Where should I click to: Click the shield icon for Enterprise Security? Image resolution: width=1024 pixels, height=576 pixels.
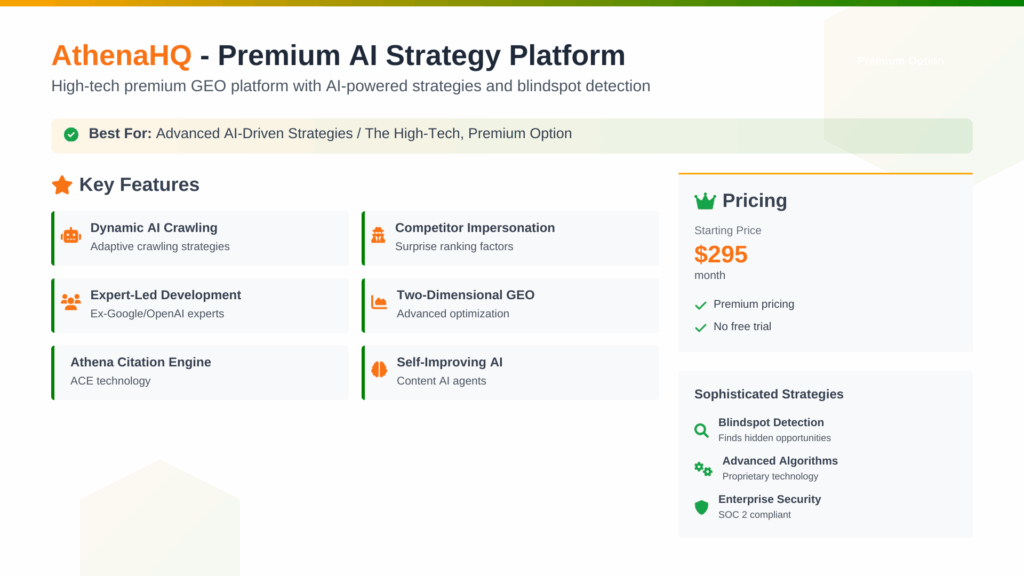(701, 506)
